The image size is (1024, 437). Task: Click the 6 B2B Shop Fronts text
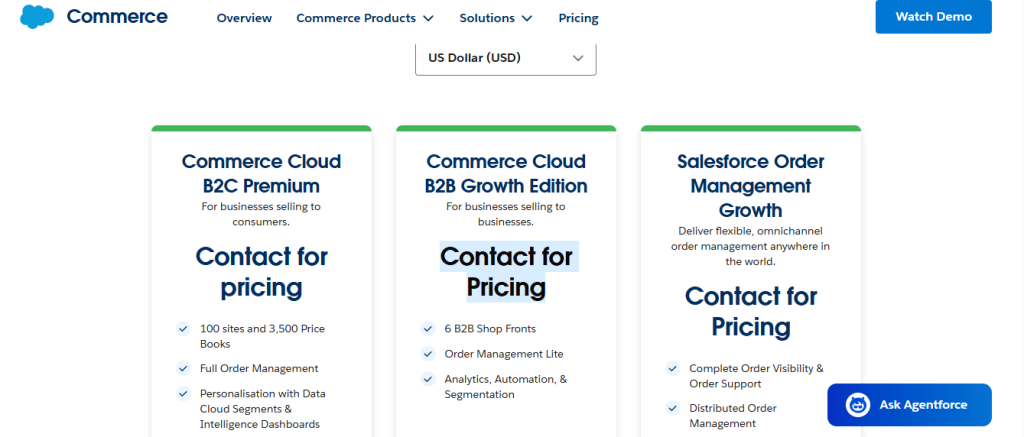pos(490,329)
